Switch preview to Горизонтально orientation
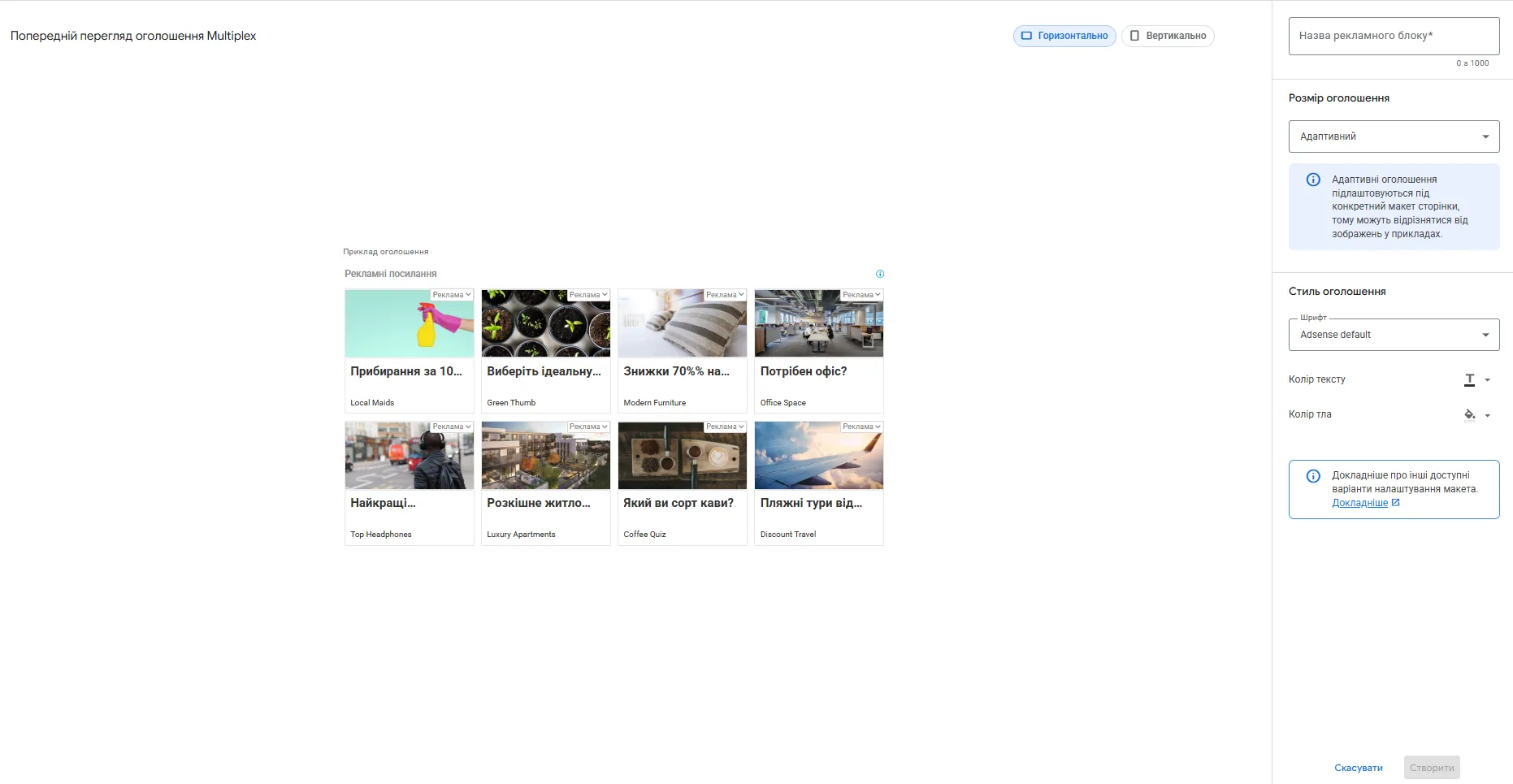1513x784 pixels. 1064,36
